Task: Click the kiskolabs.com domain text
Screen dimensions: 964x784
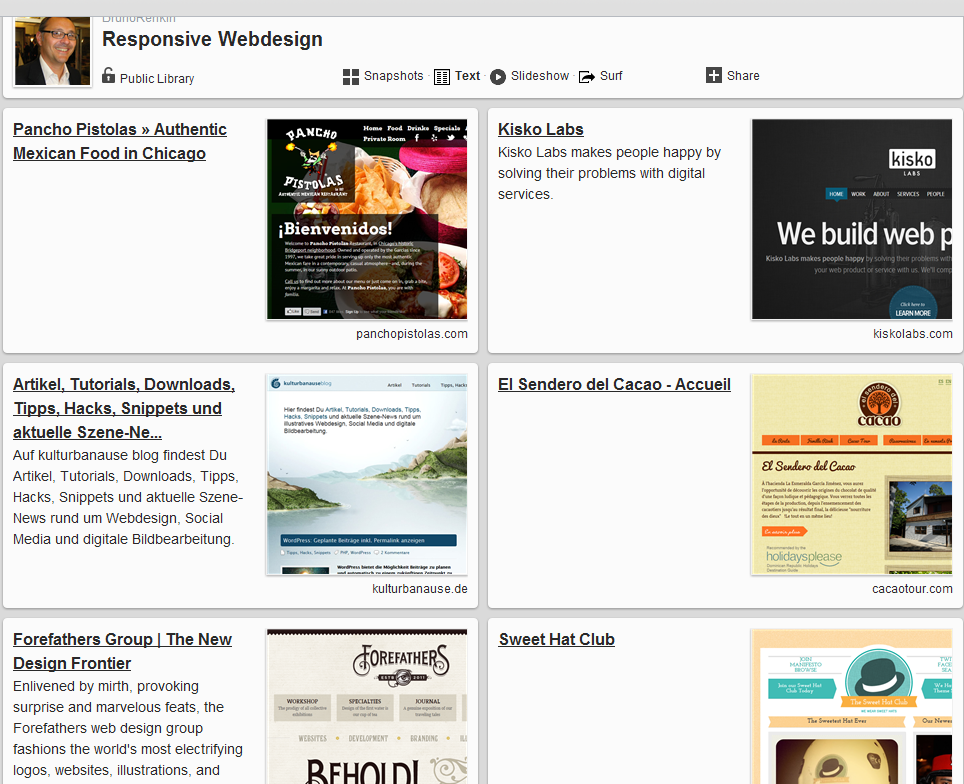Action: tap(913, 334)
